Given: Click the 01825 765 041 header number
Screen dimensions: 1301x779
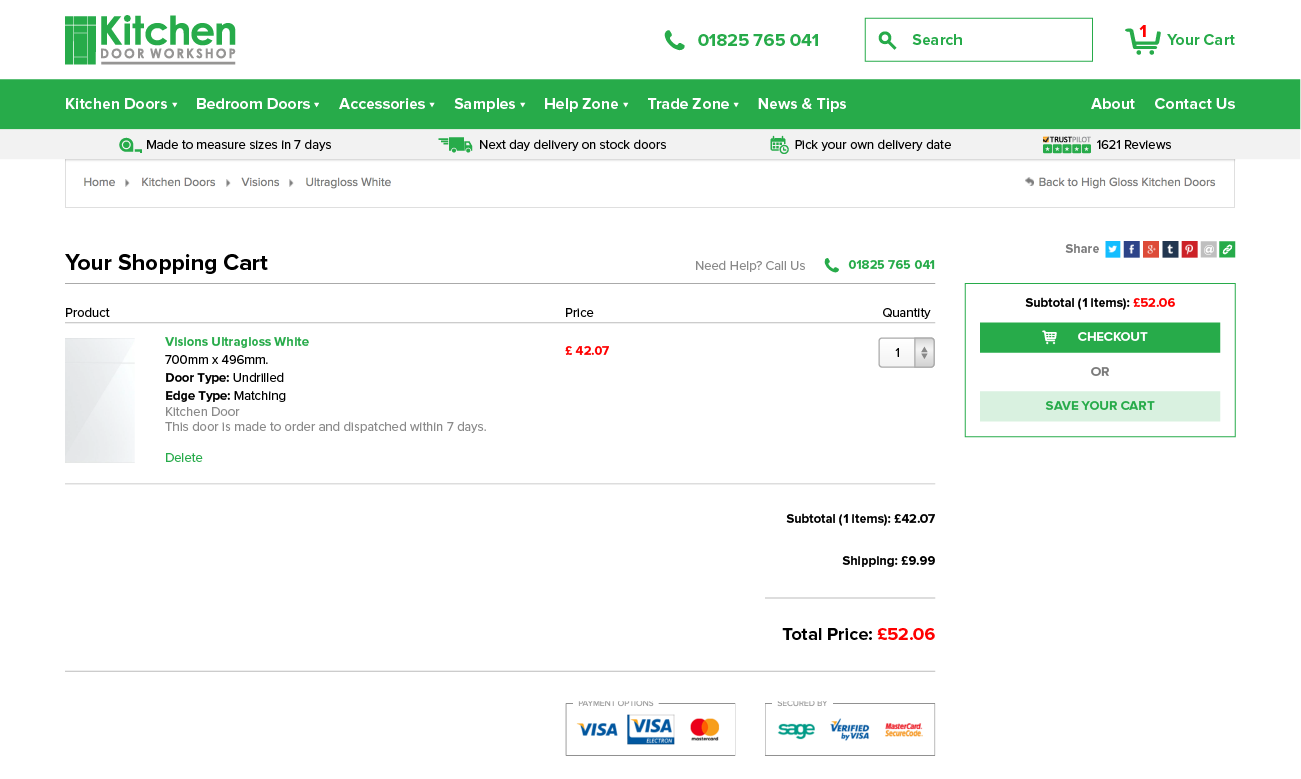Looking at the screenshot, I should pyautogui.click(x=758, y=40).
